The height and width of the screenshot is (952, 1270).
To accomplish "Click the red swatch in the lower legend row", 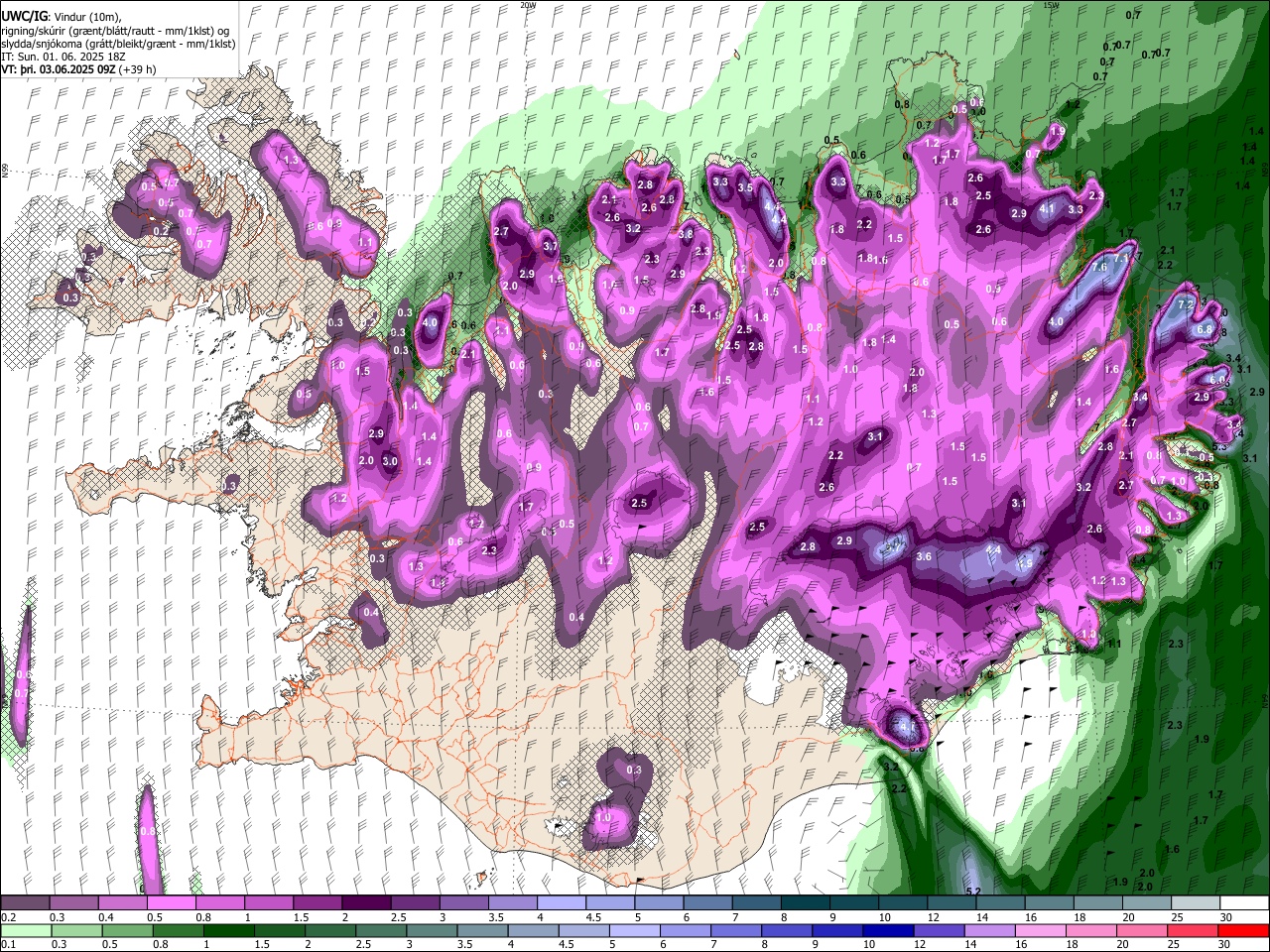I will coord(1243,931).
